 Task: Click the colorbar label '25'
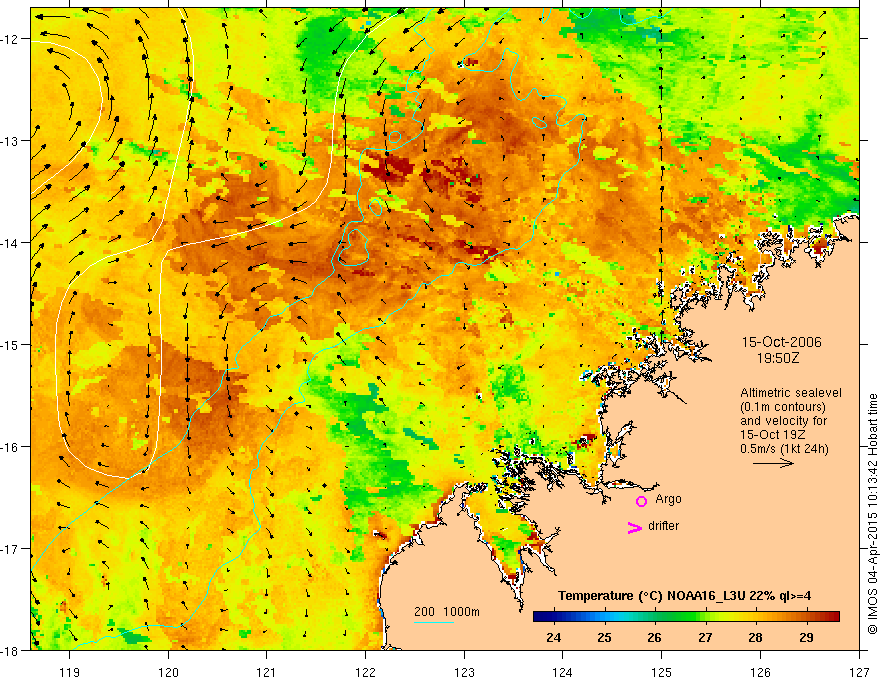pyautogui.click(x=604, y=637)
